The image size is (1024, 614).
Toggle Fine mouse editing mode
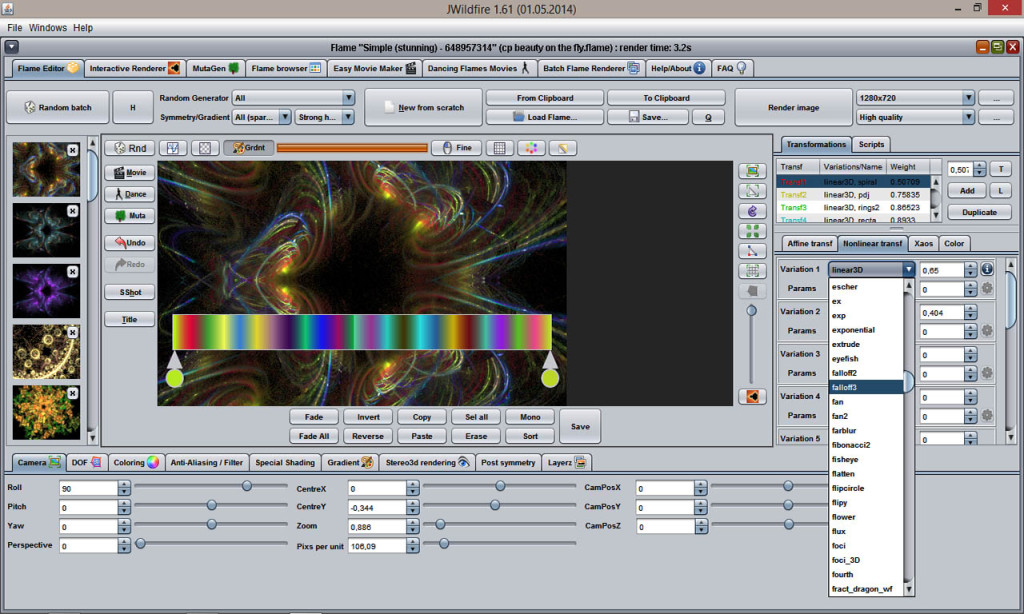[456, 148]
